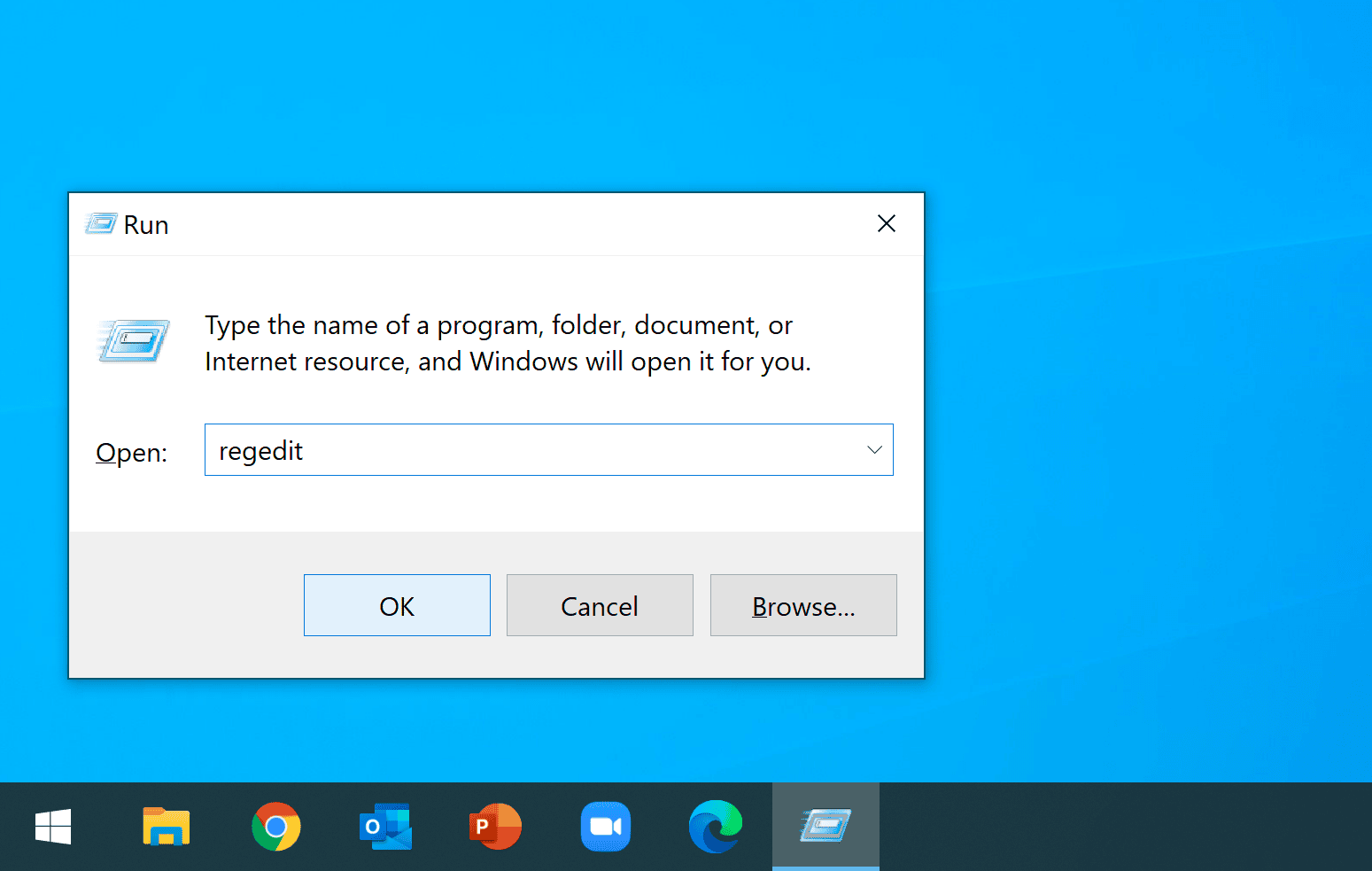Open the Zoom app from the taskbar
The height and width of the screenshot is (871, 1372).
point(606,826)
